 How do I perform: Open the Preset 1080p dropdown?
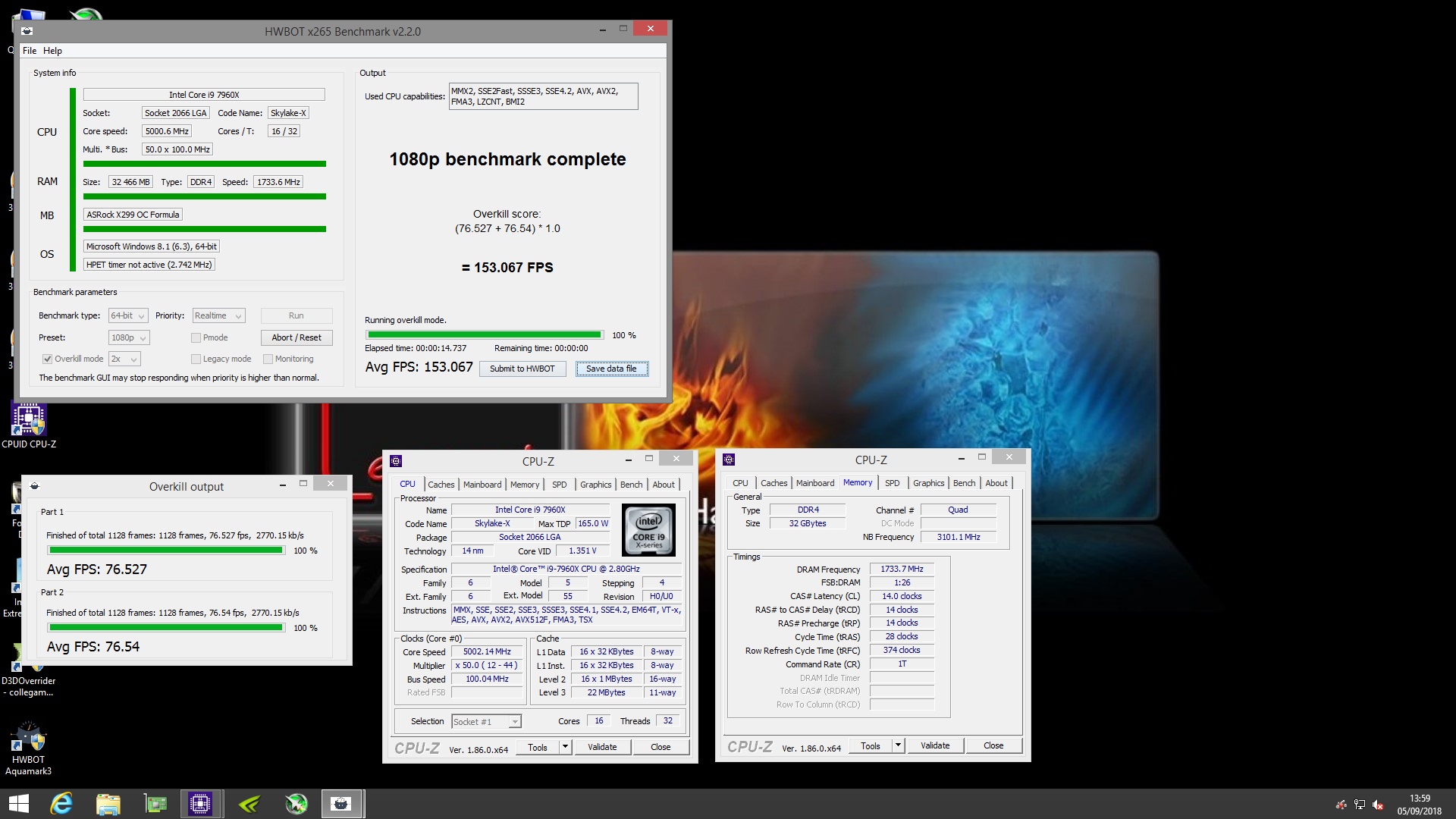coord(129,337)
